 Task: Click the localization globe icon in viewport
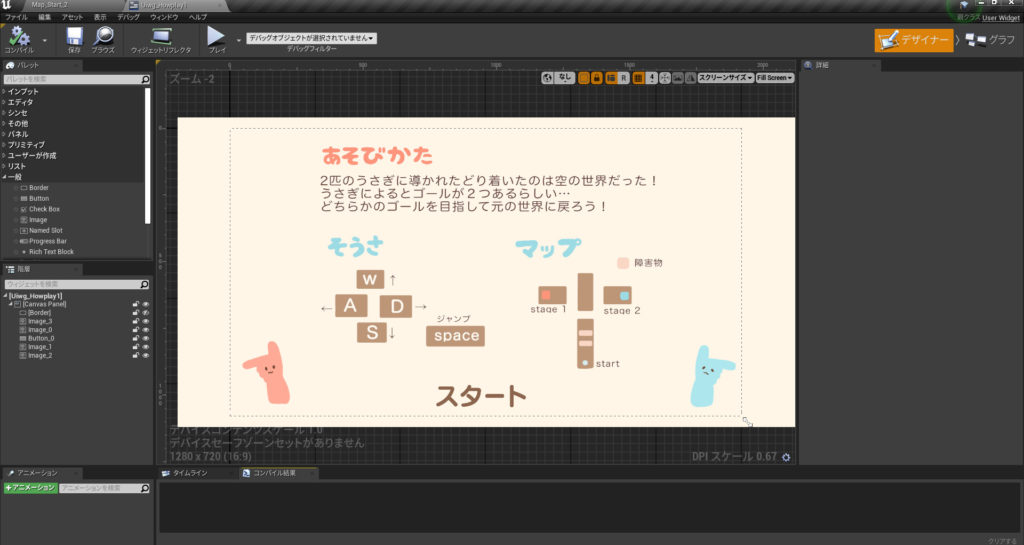547,77
